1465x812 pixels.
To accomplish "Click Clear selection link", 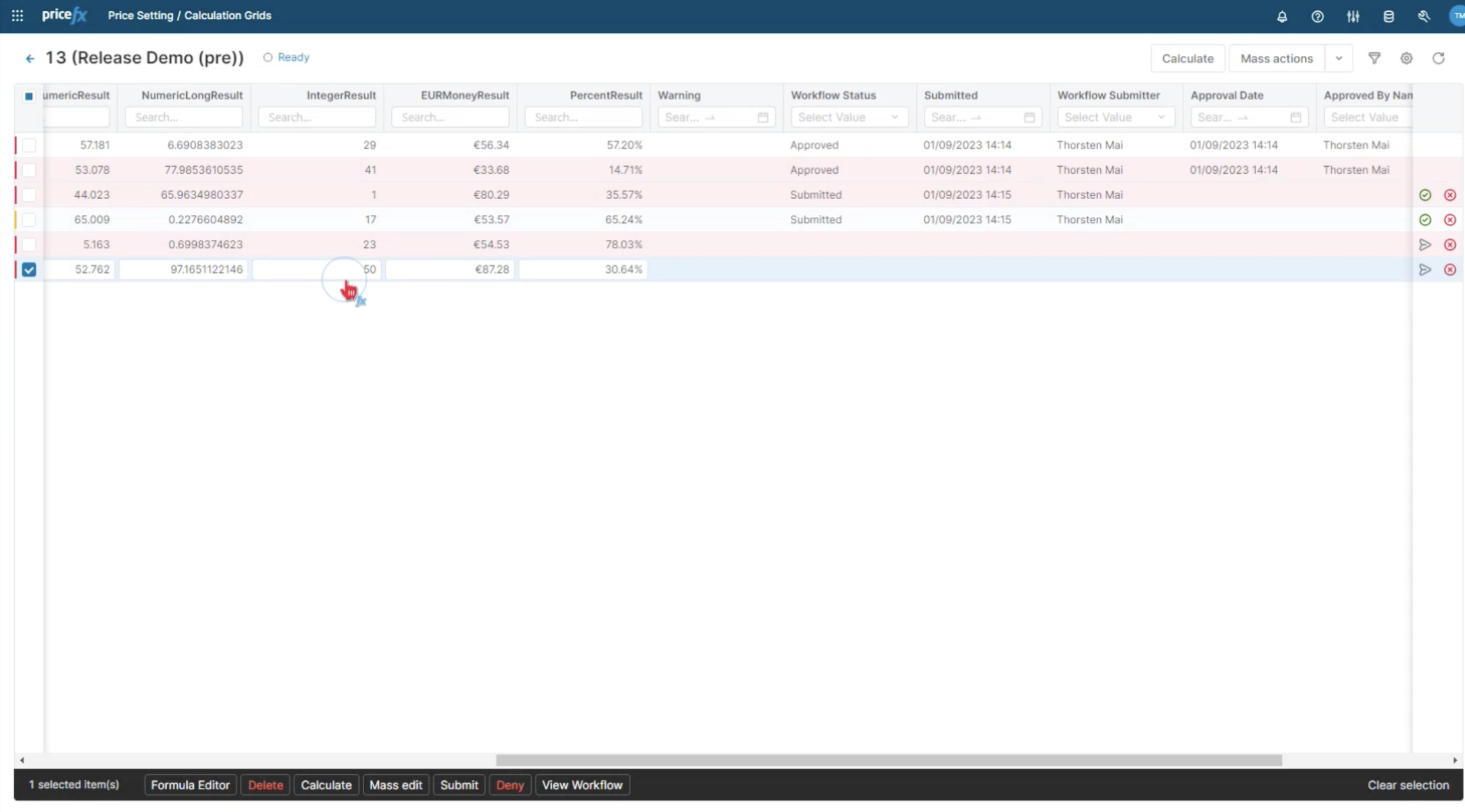I will [1408, 785].
